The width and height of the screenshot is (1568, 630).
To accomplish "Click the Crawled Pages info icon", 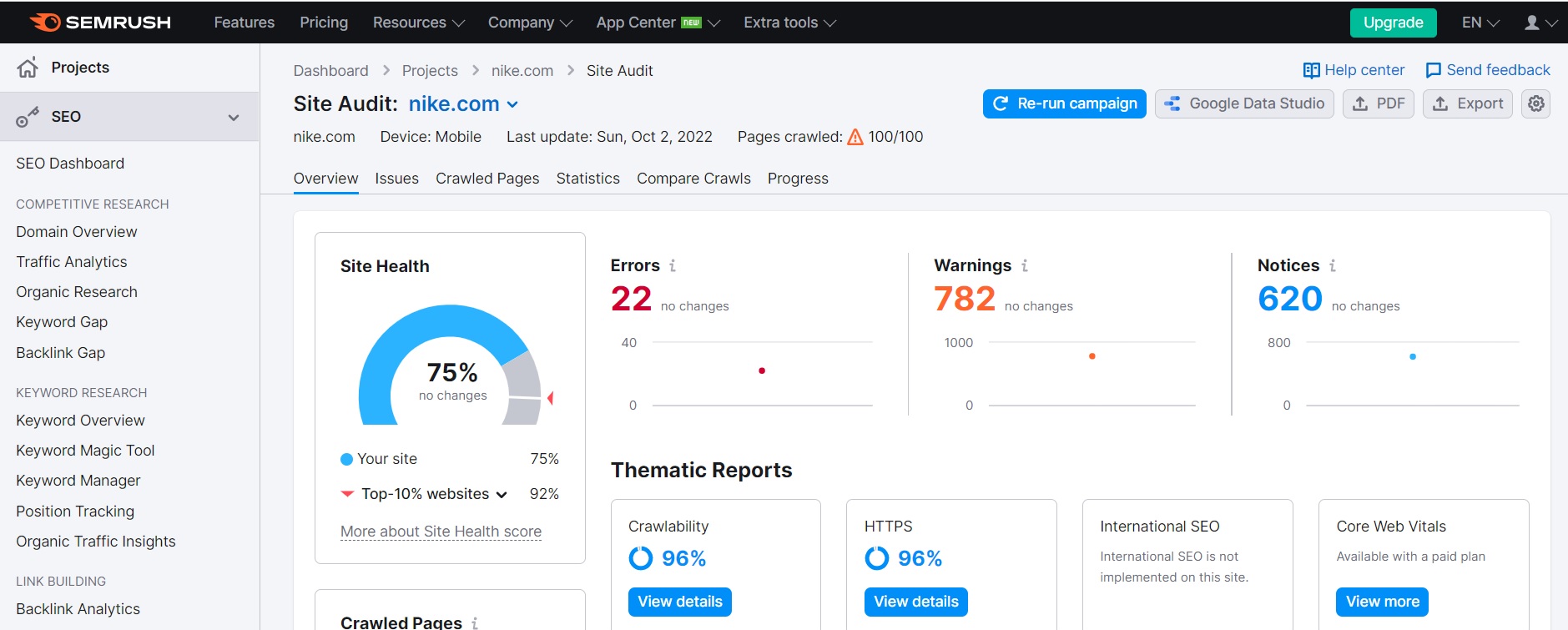I will pos(475,622).
